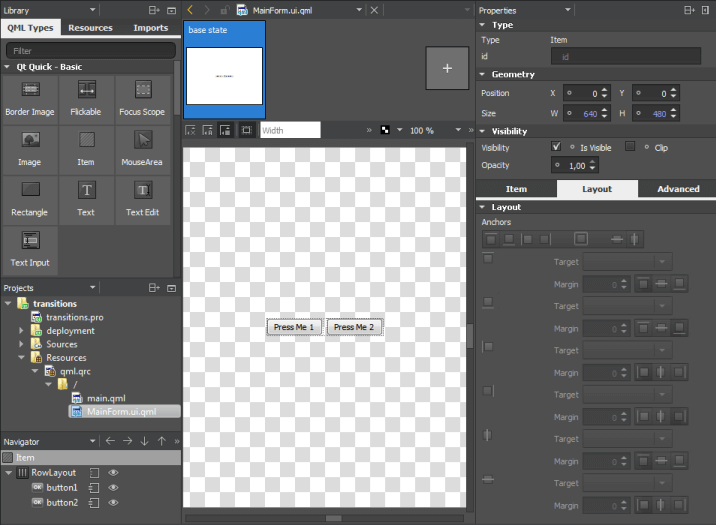The image size is (716, 525).
Task: Click the anchor to top icon
Action: tap(491, 239)
